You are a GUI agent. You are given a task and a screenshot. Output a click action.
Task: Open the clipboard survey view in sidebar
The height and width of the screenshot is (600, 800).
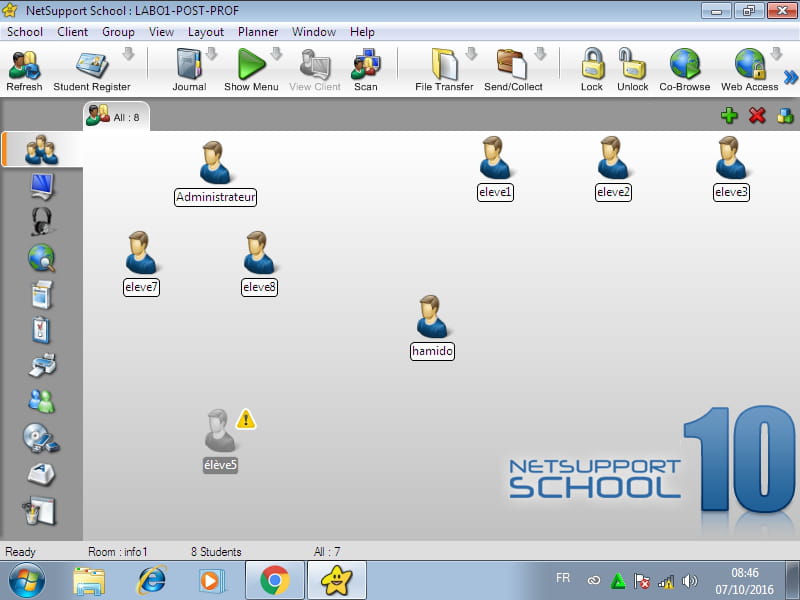coord(42,330)
